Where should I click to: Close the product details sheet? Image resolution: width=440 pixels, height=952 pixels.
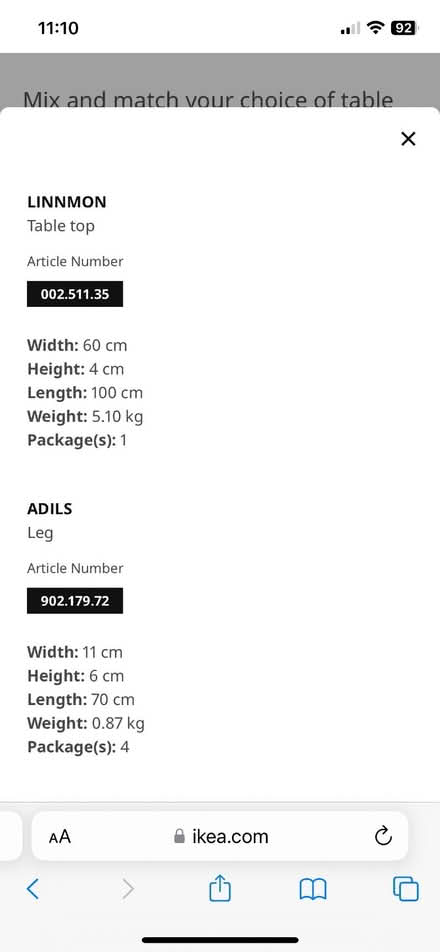point(408,139)
